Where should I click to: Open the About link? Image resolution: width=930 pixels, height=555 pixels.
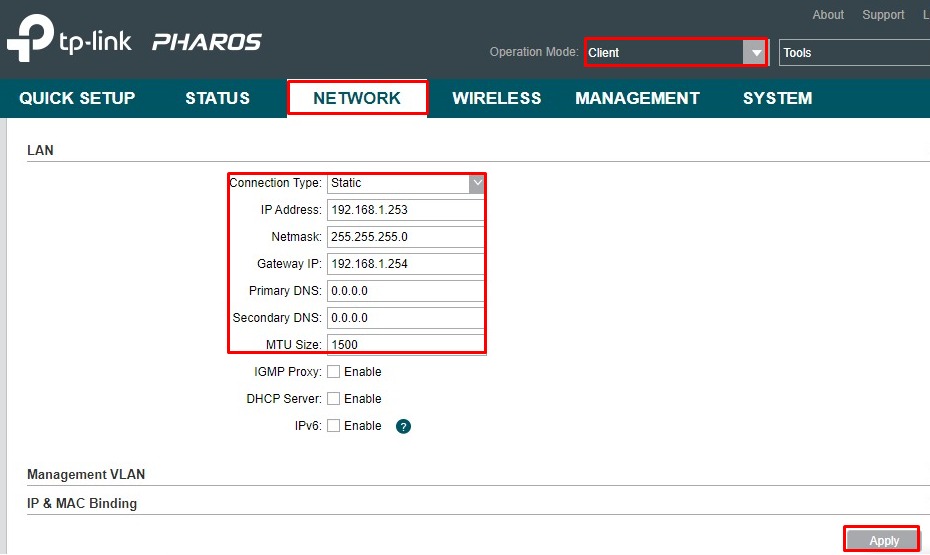click(x=828, y=15)
